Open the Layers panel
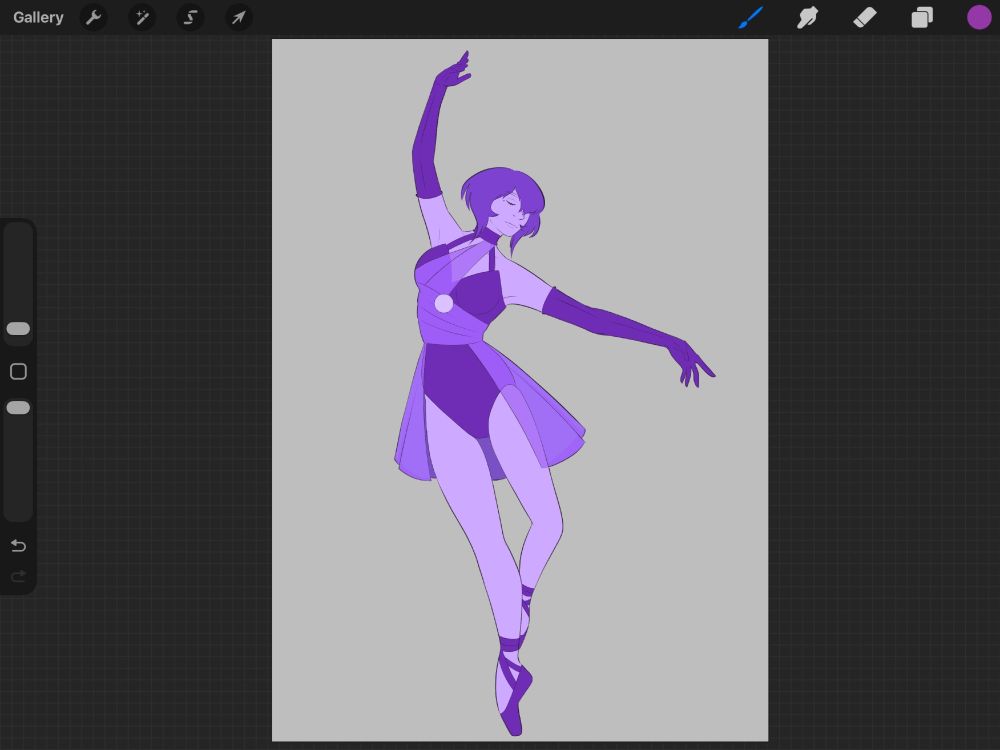 tap(921, 17)
